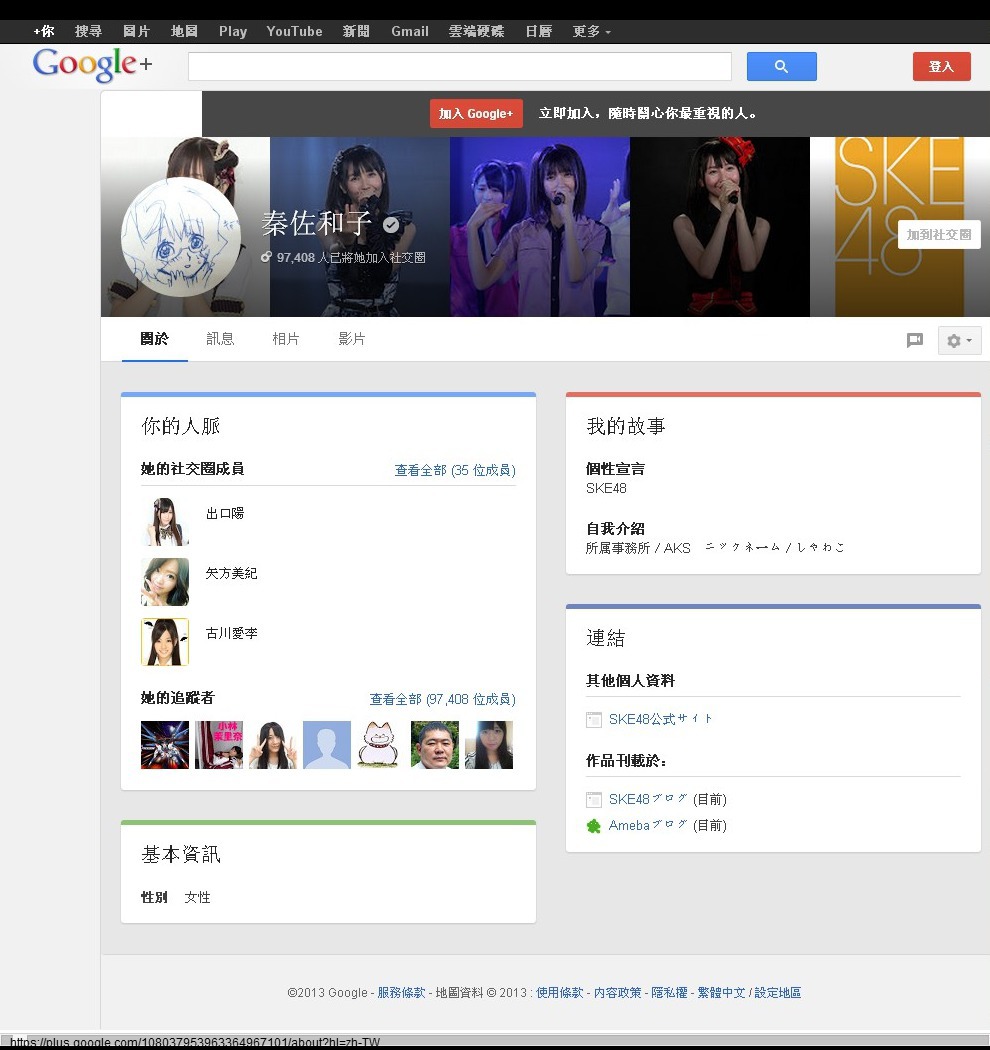Click the SKE48 logo cover image

tap(899, 227)
